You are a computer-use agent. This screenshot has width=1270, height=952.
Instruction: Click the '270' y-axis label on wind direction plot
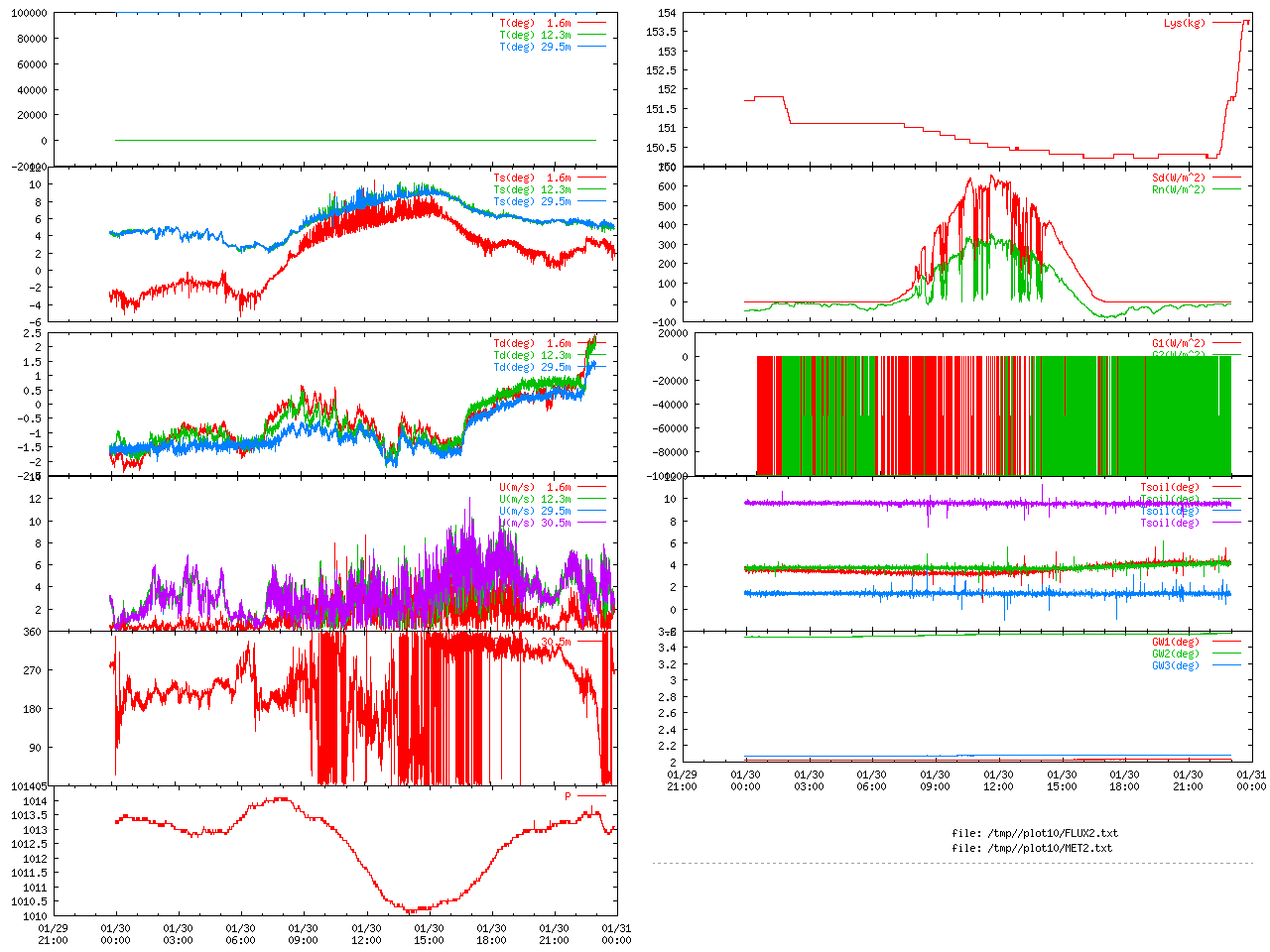pyautogui.click(x=33, y=671)
